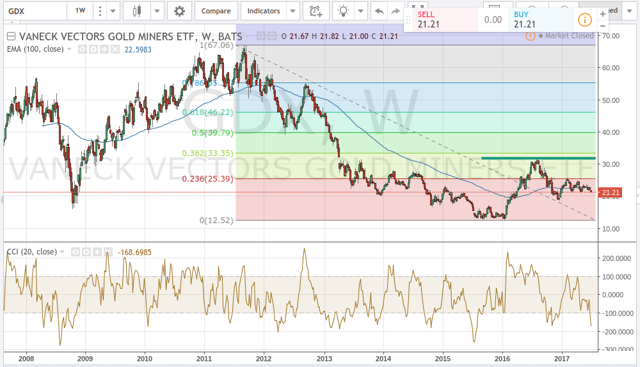Click the 2013 label on time axis
Viewport: 640px width, 367px height.
pyautogui.click(x=324, y=358)
